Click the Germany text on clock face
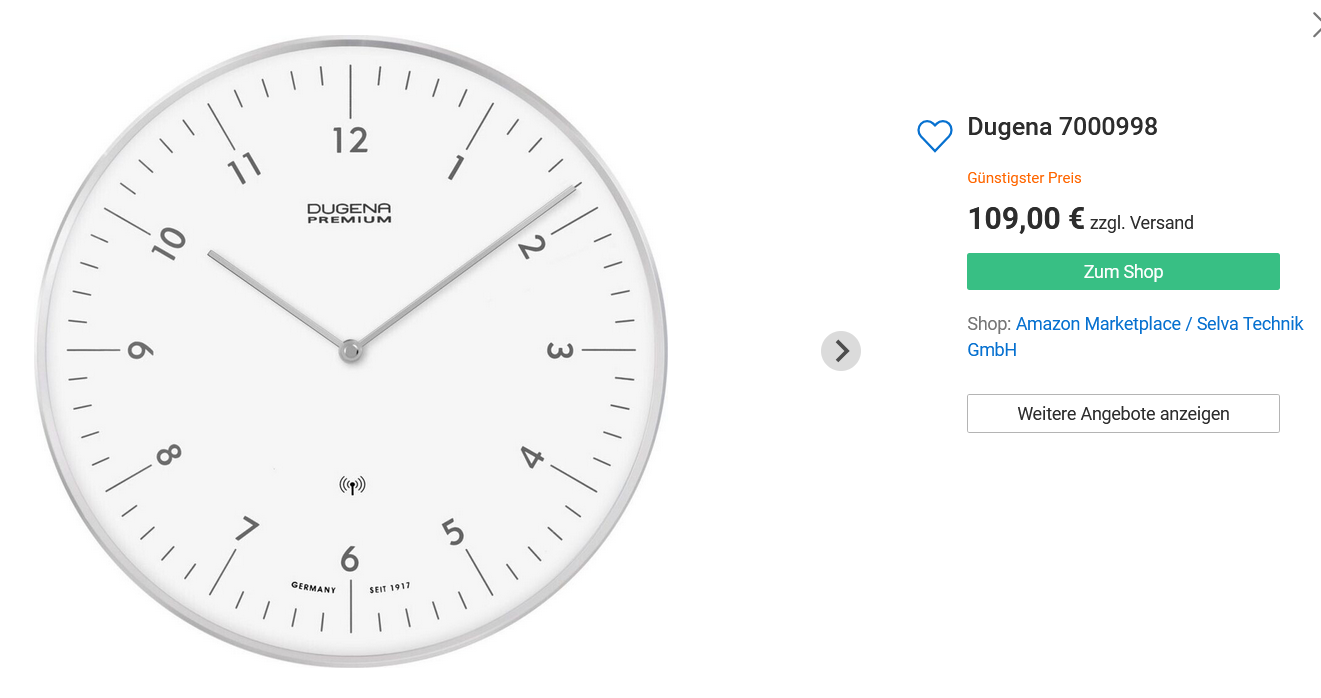1321x698 pixels. pyautogui.click(x=313, y=588)
